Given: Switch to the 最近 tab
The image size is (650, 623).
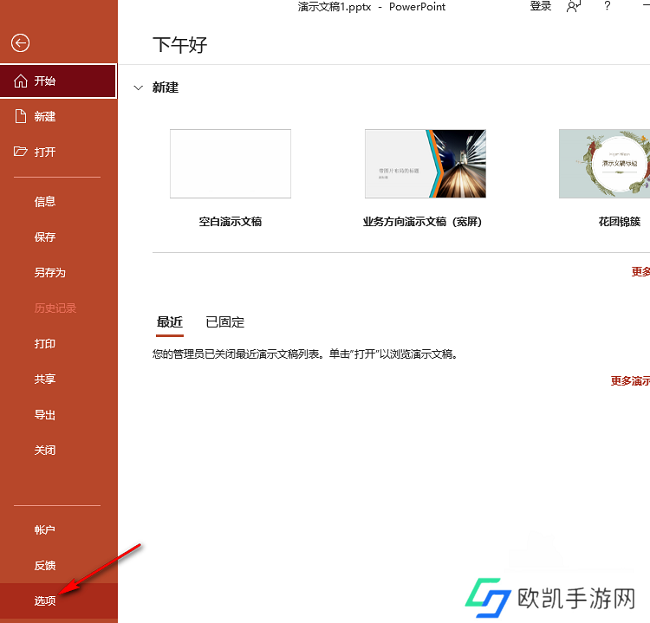Looking at the screenshot, I should (x=170, y=322).
